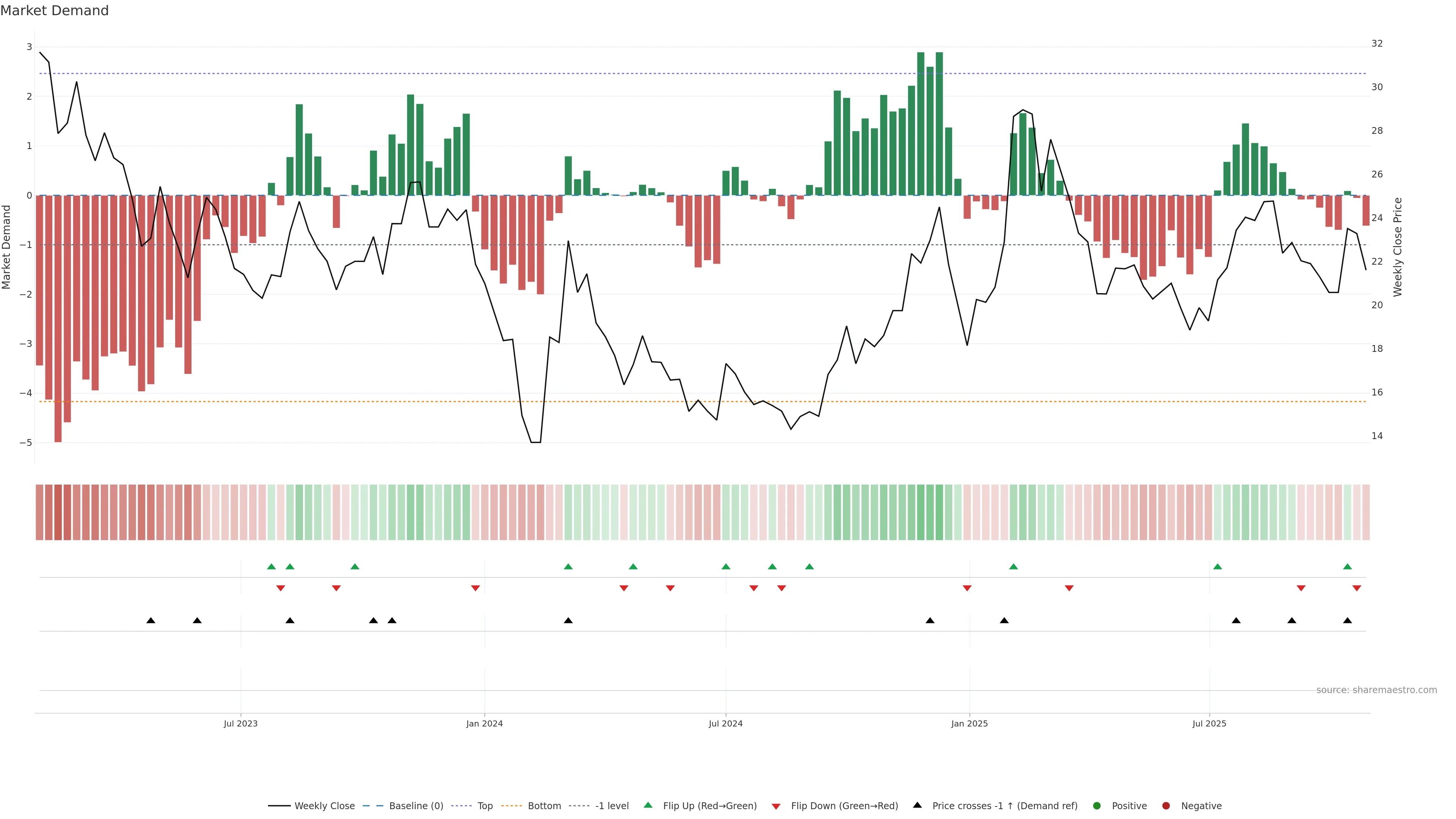Click the -1 level legend entry
1456x819 pixels.
coord(612,805)
